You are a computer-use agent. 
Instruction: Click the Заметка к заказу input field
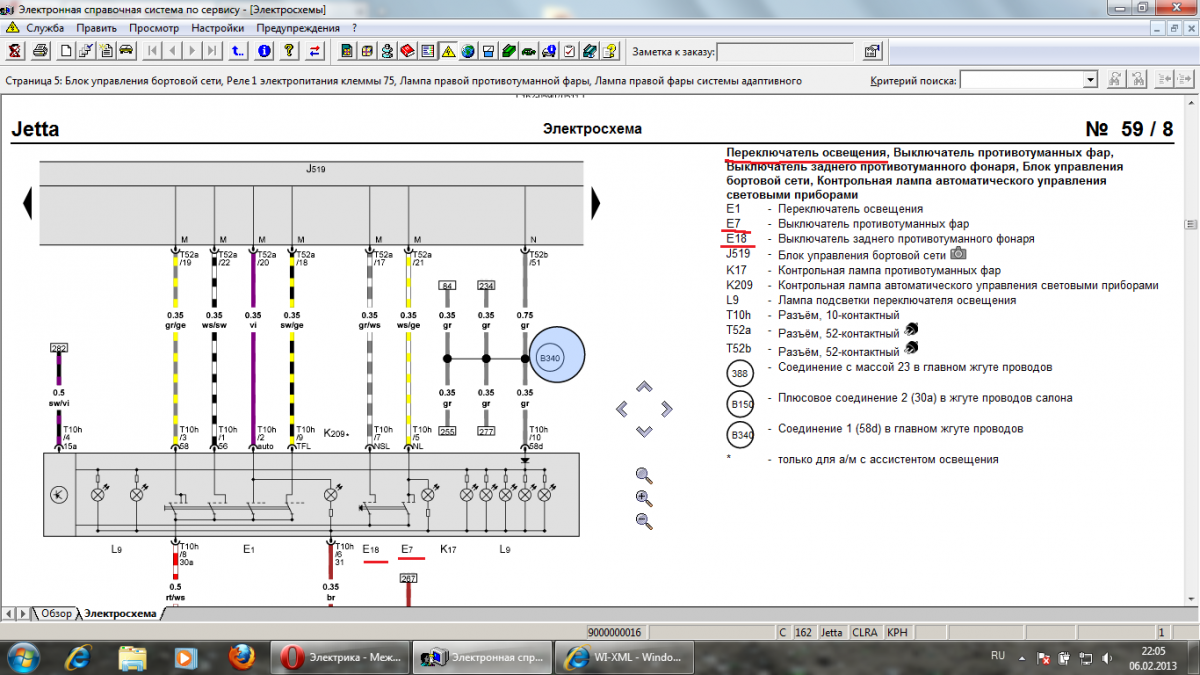(x=786, y=52)
